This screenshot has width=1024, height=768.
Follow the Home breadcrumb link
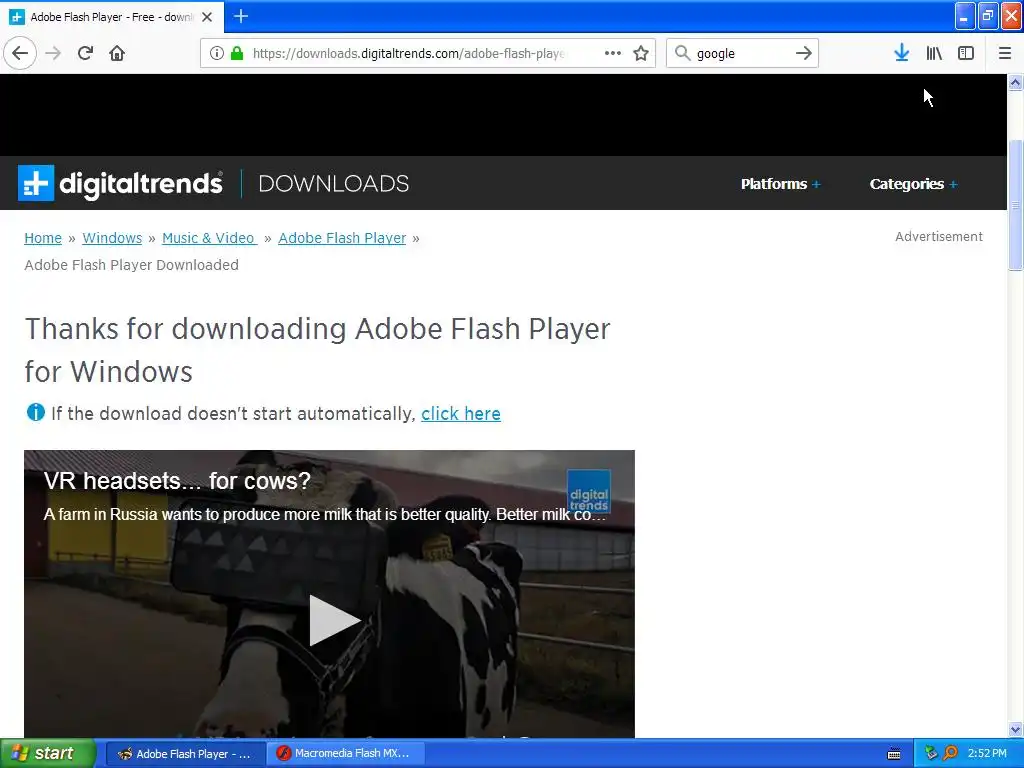(x=43, y=238)
